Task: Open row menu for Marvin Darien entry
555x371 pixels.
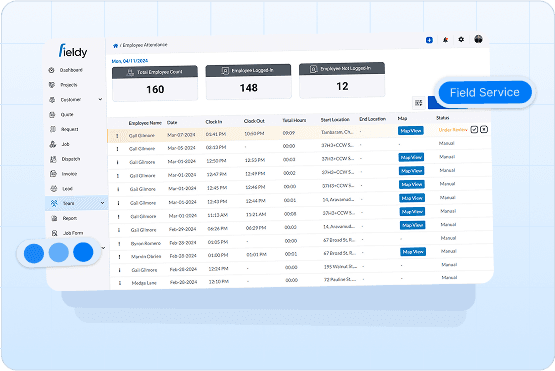Action: pos(120,257)
